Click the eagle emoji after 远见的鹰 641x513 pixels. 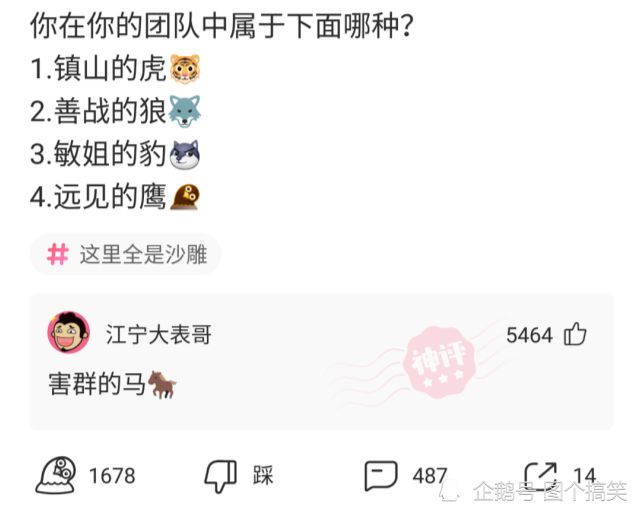pos(185,197)
